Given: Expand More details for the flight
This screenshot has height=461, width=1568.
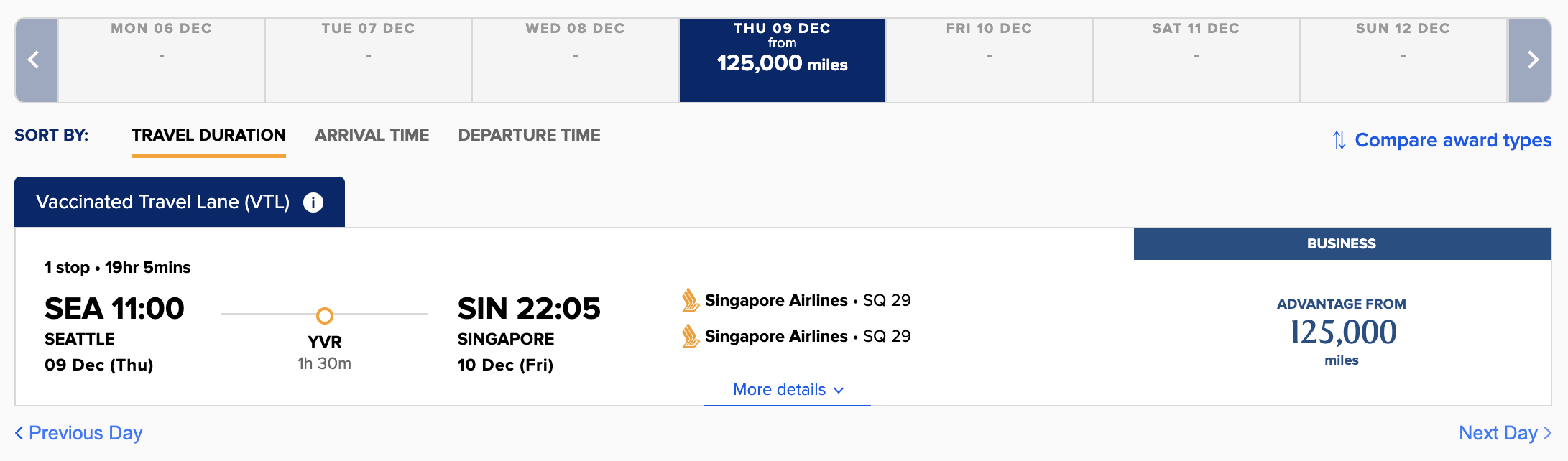Looking at the screenshot, I should click(x=788, y=390).
